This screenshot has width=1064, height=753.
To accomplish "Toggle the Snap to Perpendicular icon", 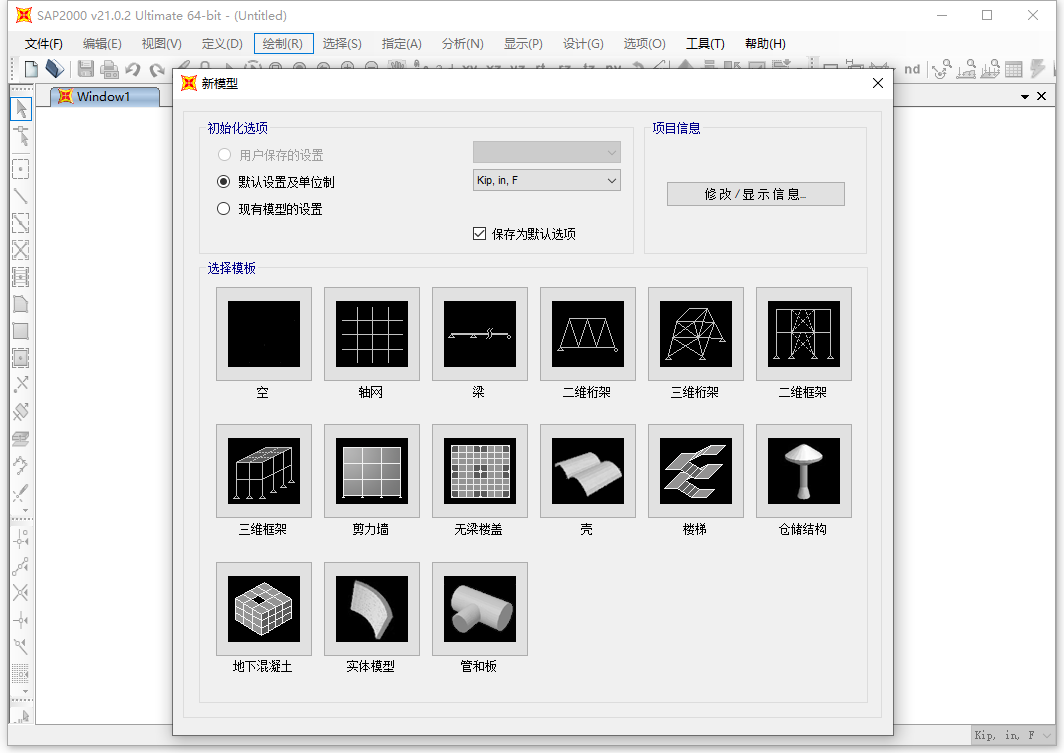I will pos(21,620).
